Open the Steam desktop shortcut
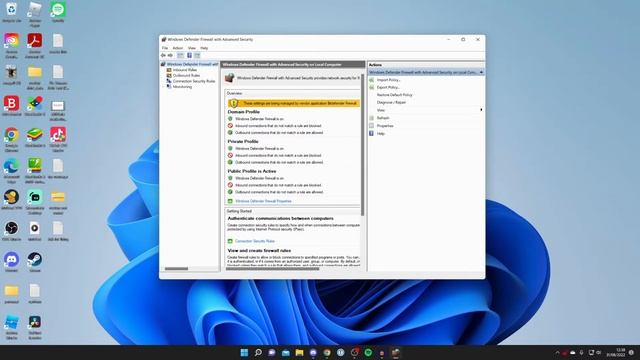 coord(35,262)
